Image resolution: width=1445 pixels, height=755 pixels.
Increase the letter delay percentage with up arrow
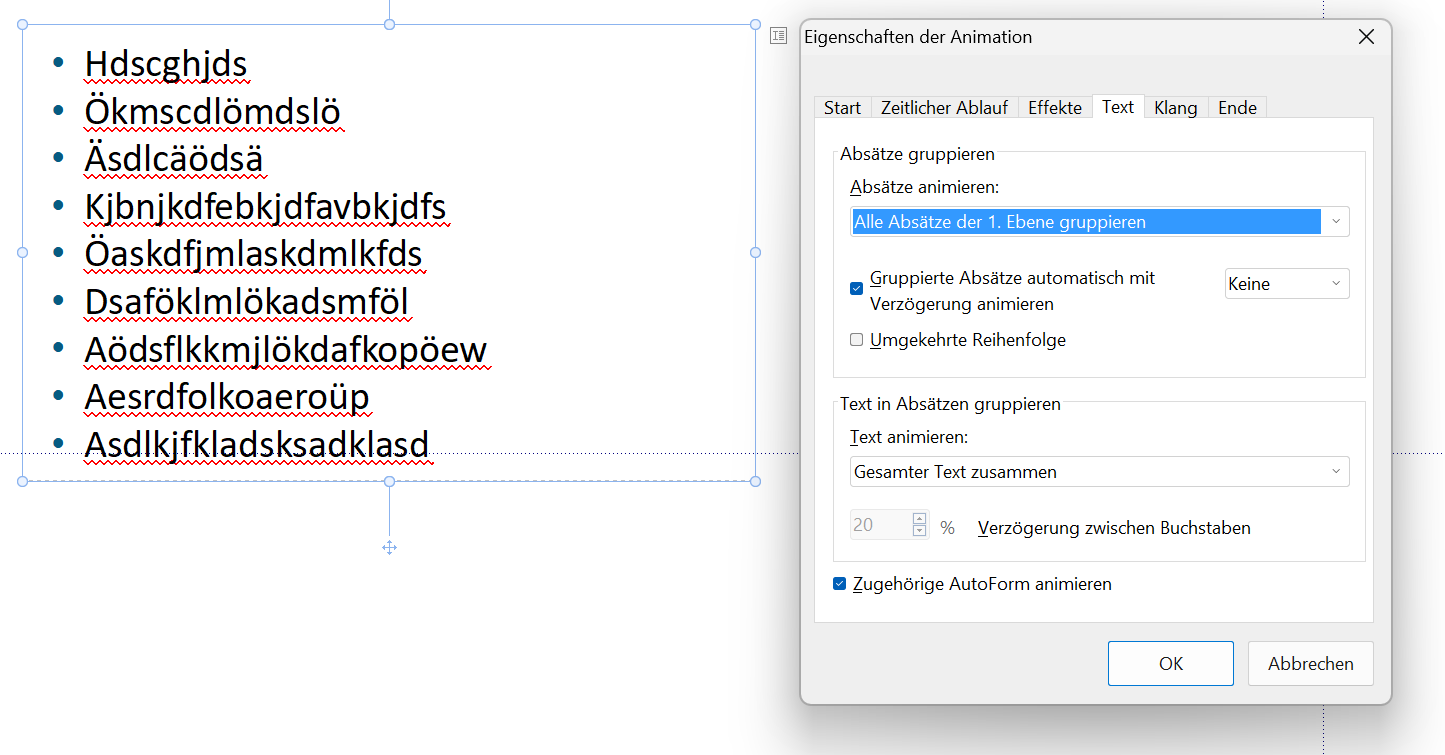(x=919, y=519)
